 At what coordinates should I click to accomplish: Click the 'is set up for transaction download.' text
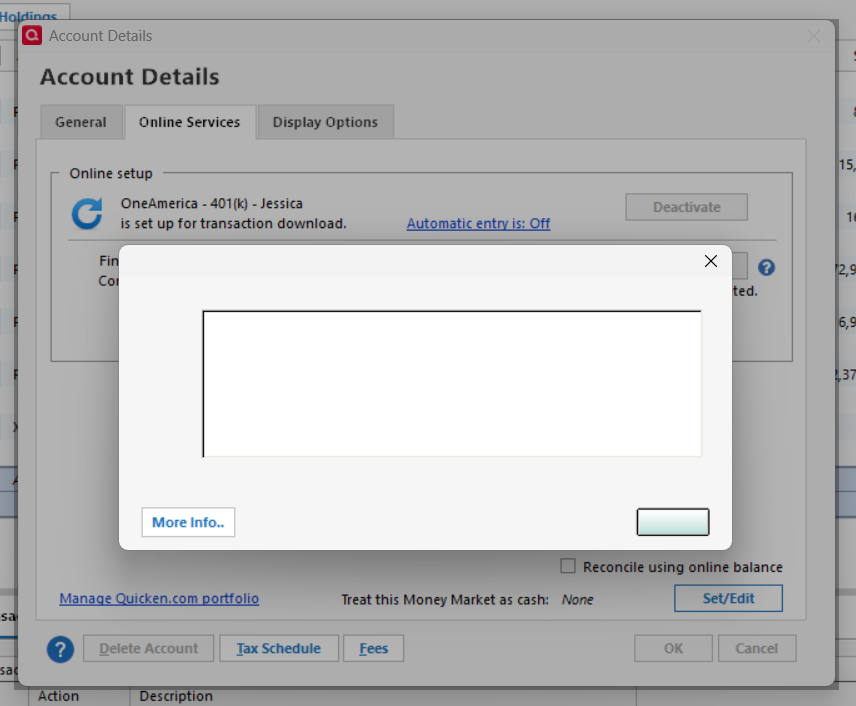pyautogui.click(x=234, y=223)
